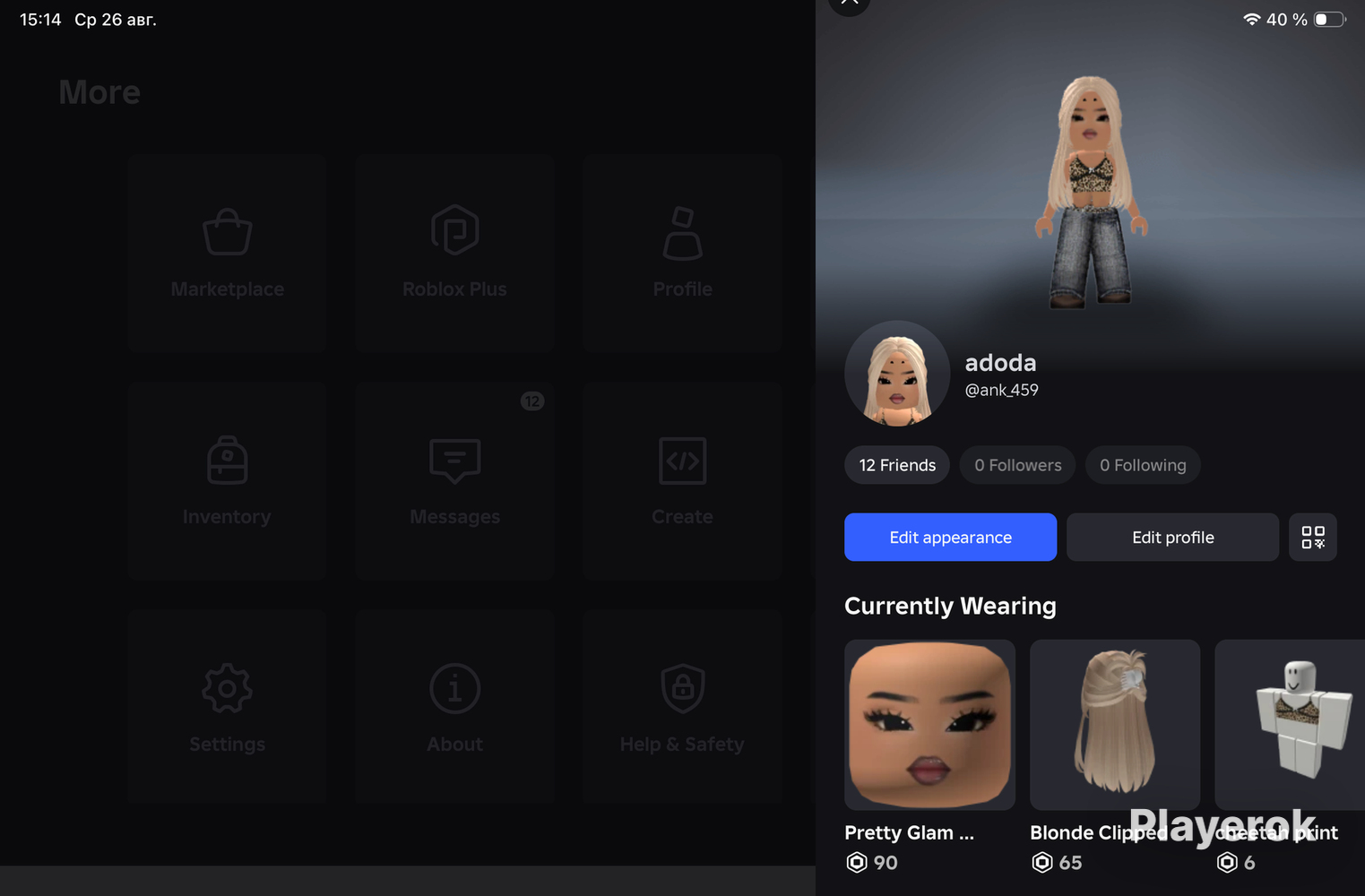Tap the 40 % battery percentage

[1287, 20]
